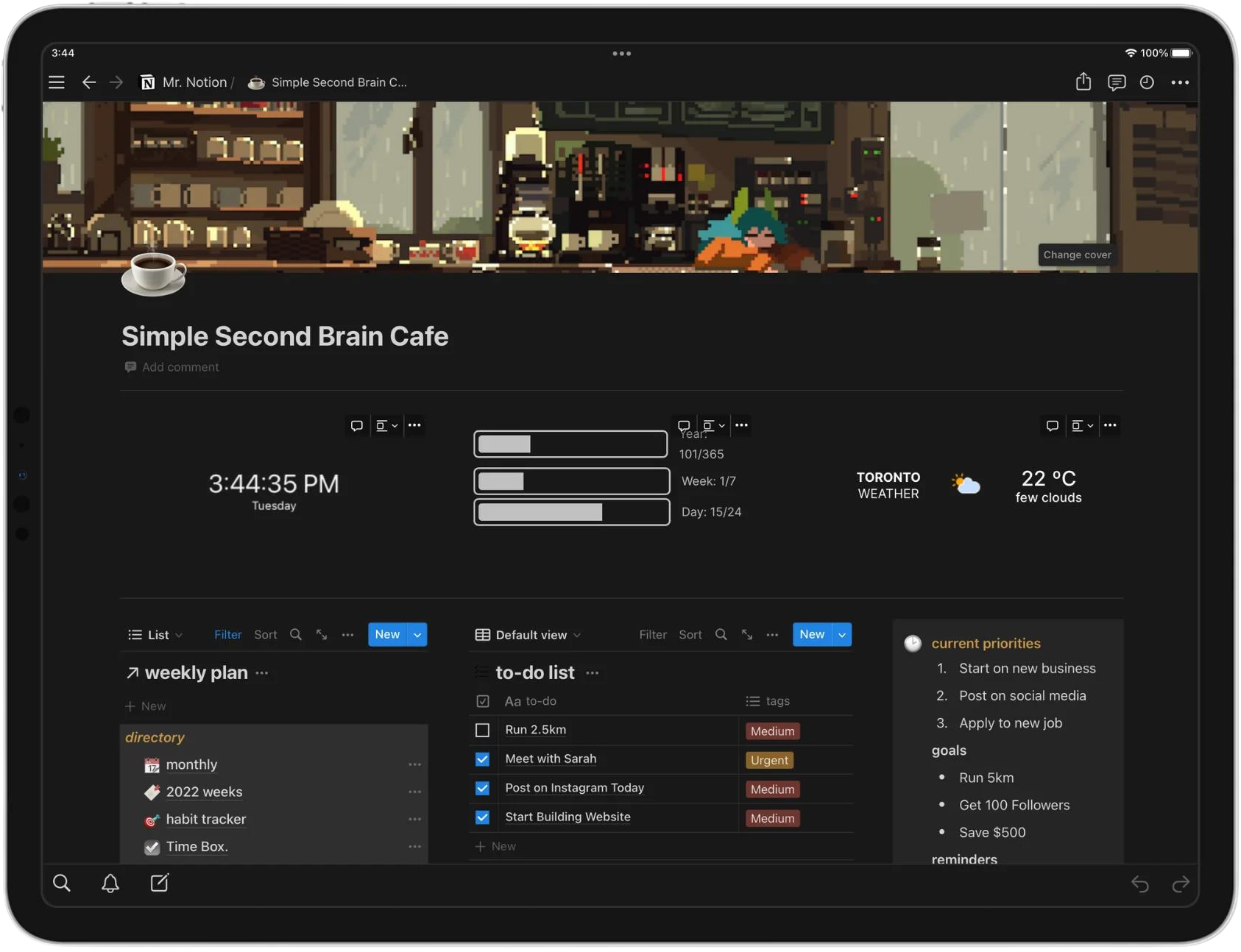Open the monthly page in directory

click(x=191, y=765)
